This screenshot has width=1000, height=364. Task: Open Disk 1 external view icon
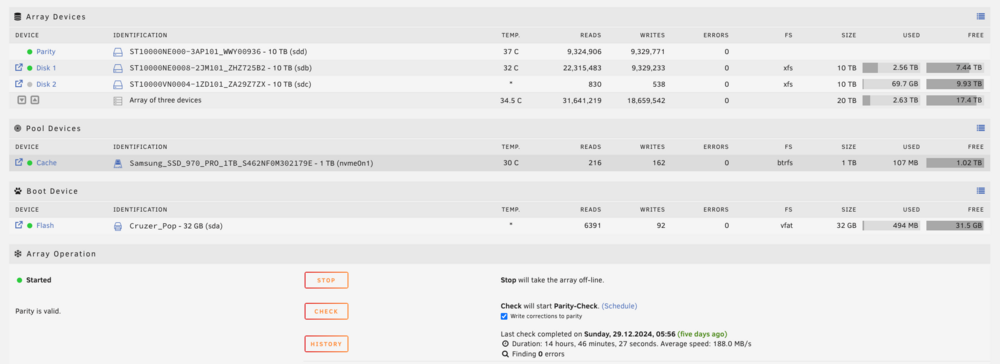point(19,68)
